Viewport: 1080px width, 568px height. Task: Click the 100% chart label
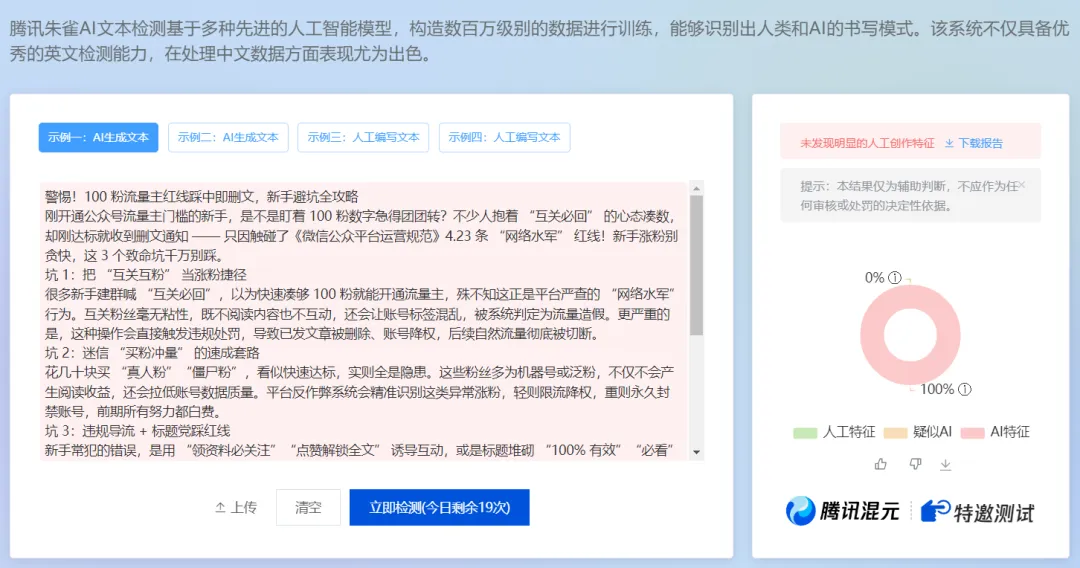[936, 389]
